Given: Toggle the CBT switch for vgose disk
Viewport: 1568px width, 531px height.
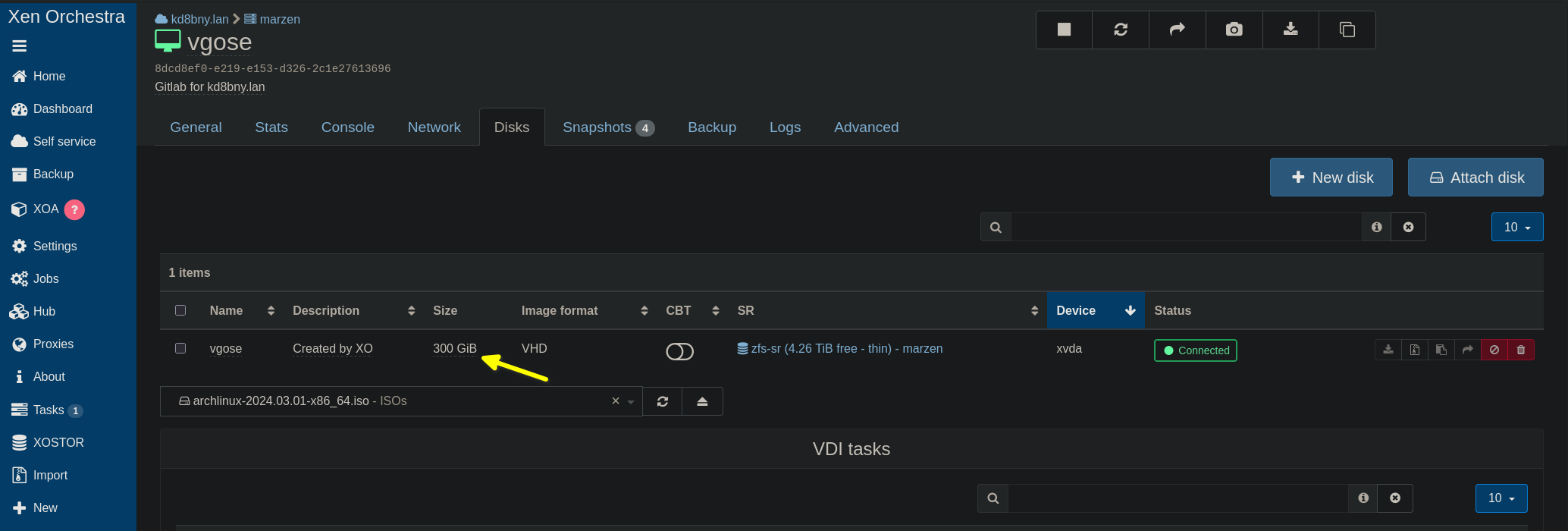Looking at the screenshot, I should pyautogui.click(x=679, y=351).
